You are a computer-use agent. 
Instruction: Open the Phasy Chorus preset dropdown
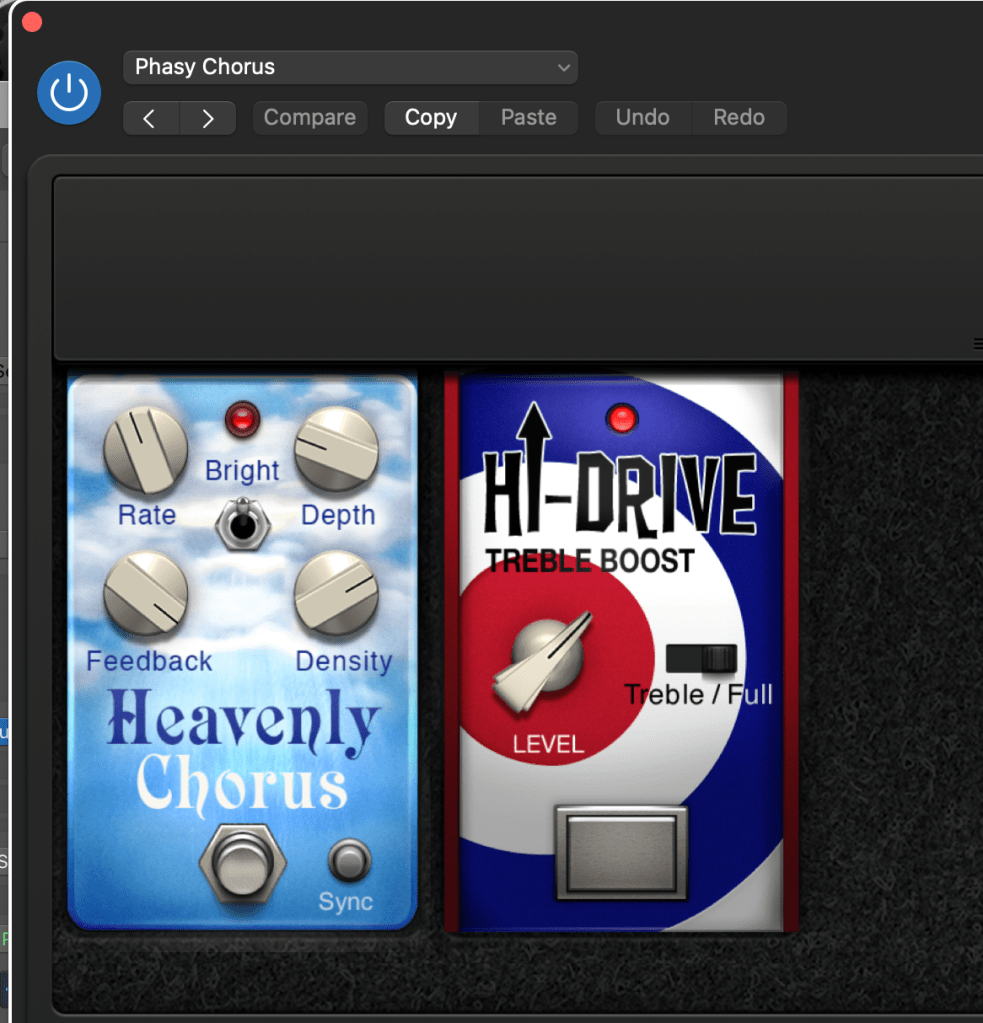(x=350, y=67)
